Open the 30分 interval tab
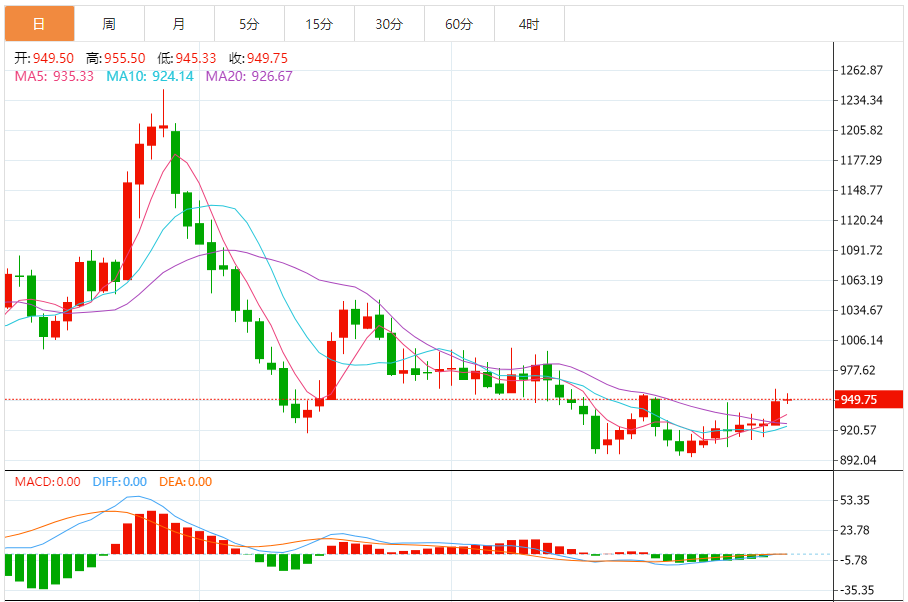The height and width of the screenshot is (602, 908). 390,24
